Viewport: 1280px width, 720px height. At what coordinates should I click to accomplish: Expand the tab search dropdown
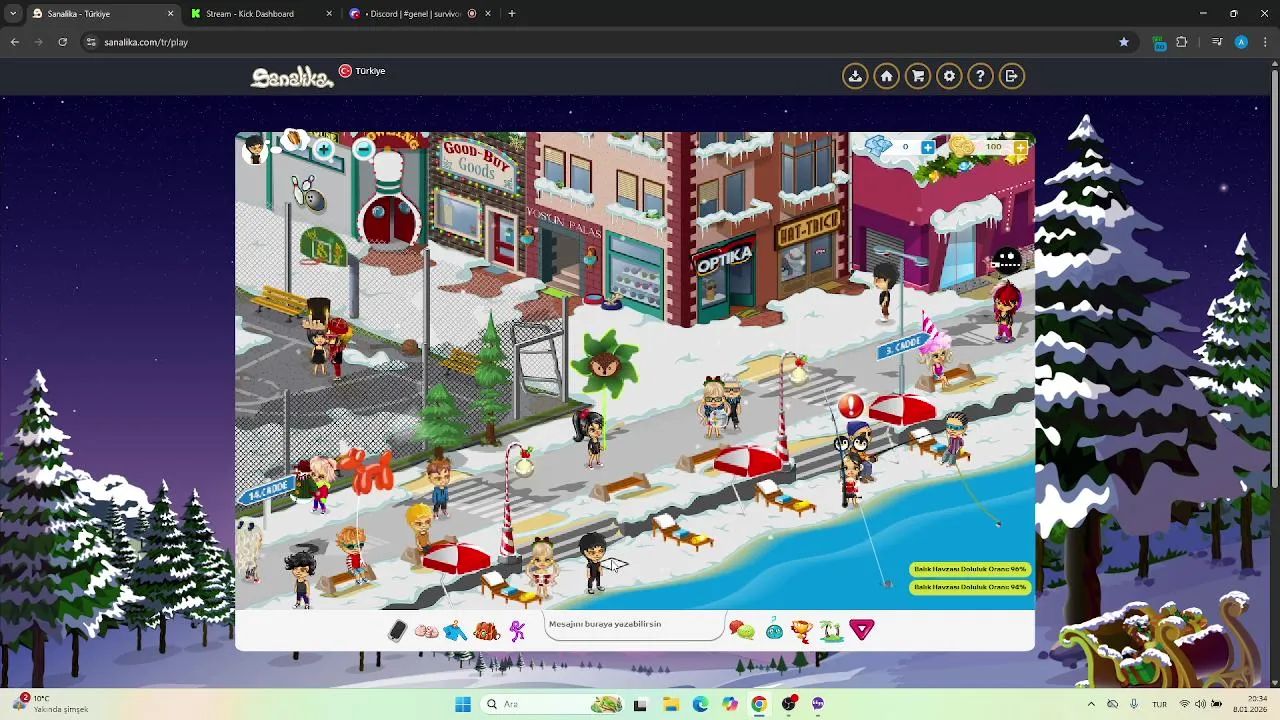(12, 14)
